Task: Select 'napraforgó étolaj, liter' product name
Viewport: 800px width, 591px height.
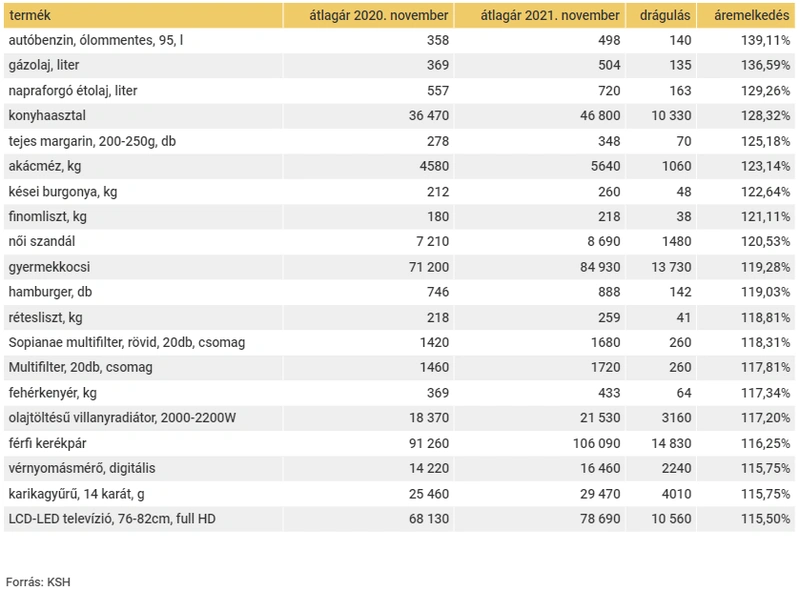Action: pos(73,90)
